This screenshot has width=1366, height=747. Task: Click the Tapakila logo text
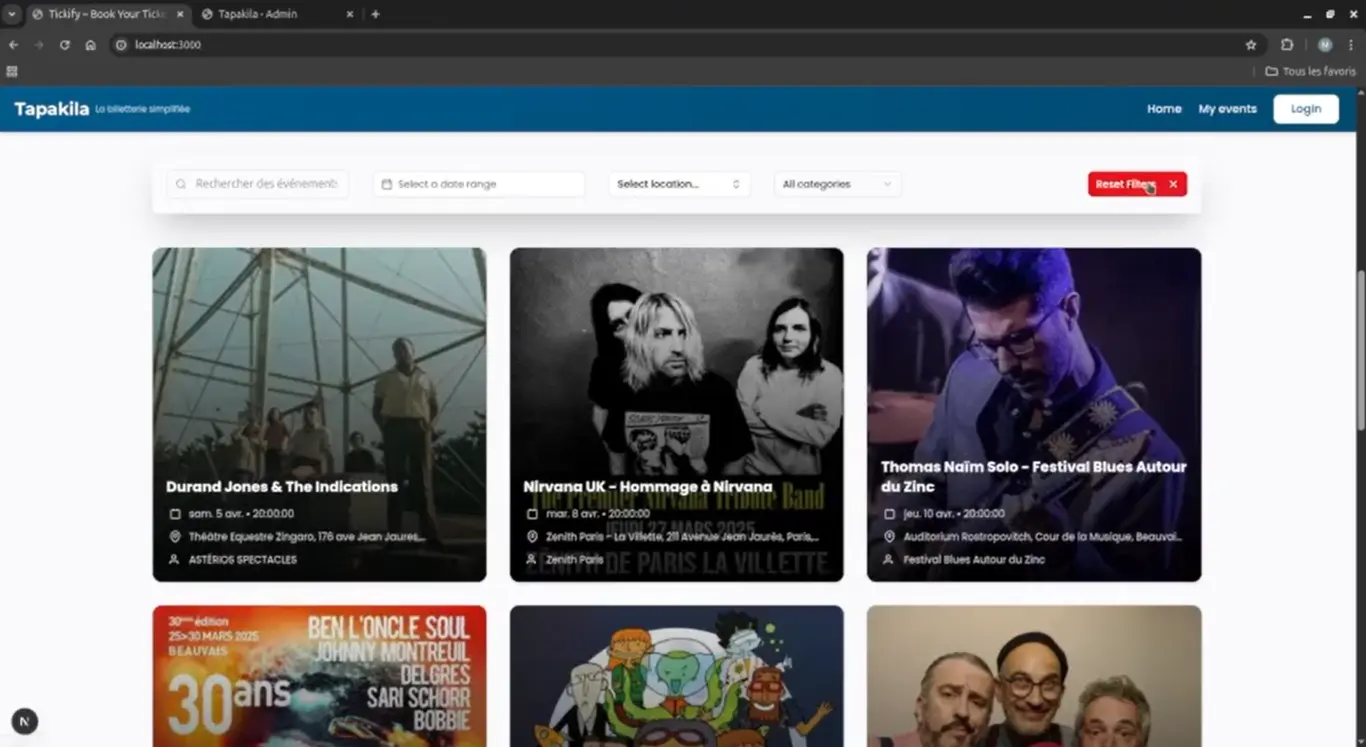pyautogui.click(x=51, y=109)
